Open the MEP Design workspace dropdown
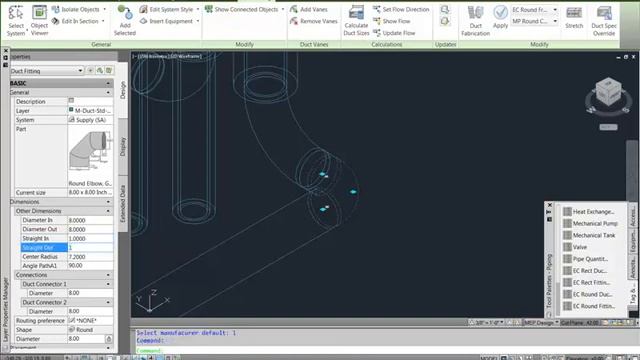640x360 pixels. pos(541,322)
